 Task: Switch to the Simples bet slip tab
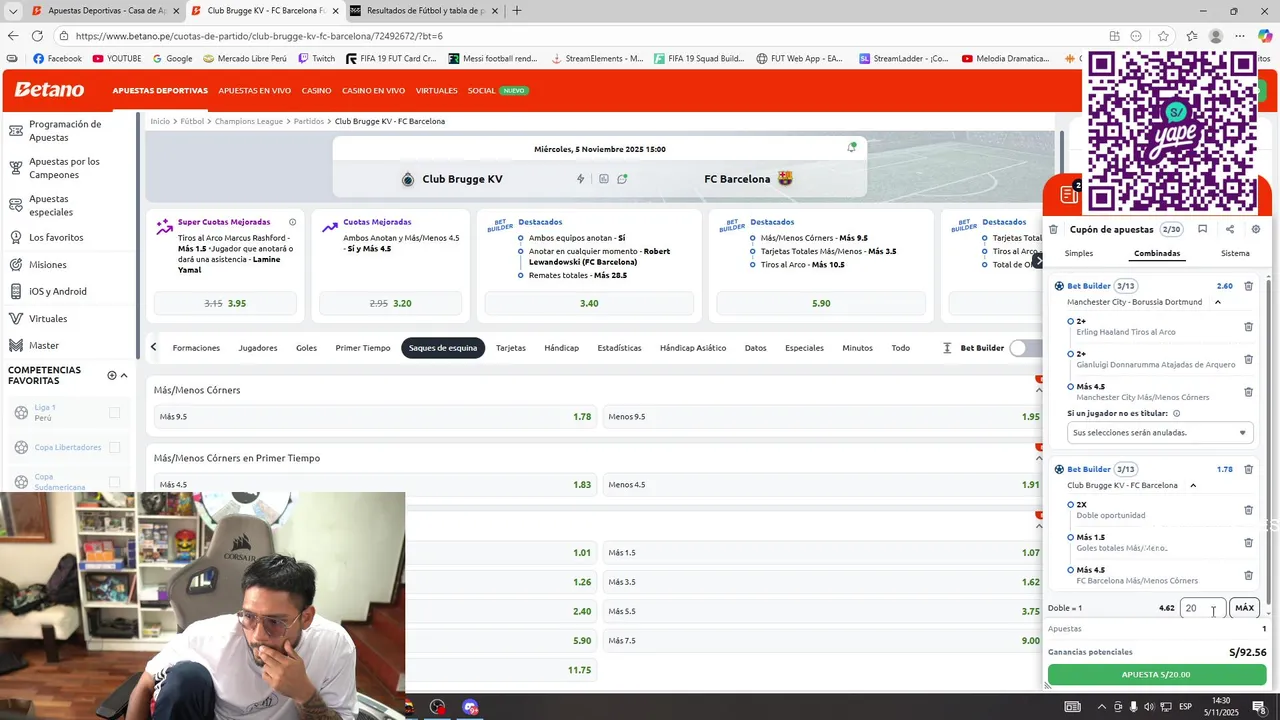pos(1079,253)
